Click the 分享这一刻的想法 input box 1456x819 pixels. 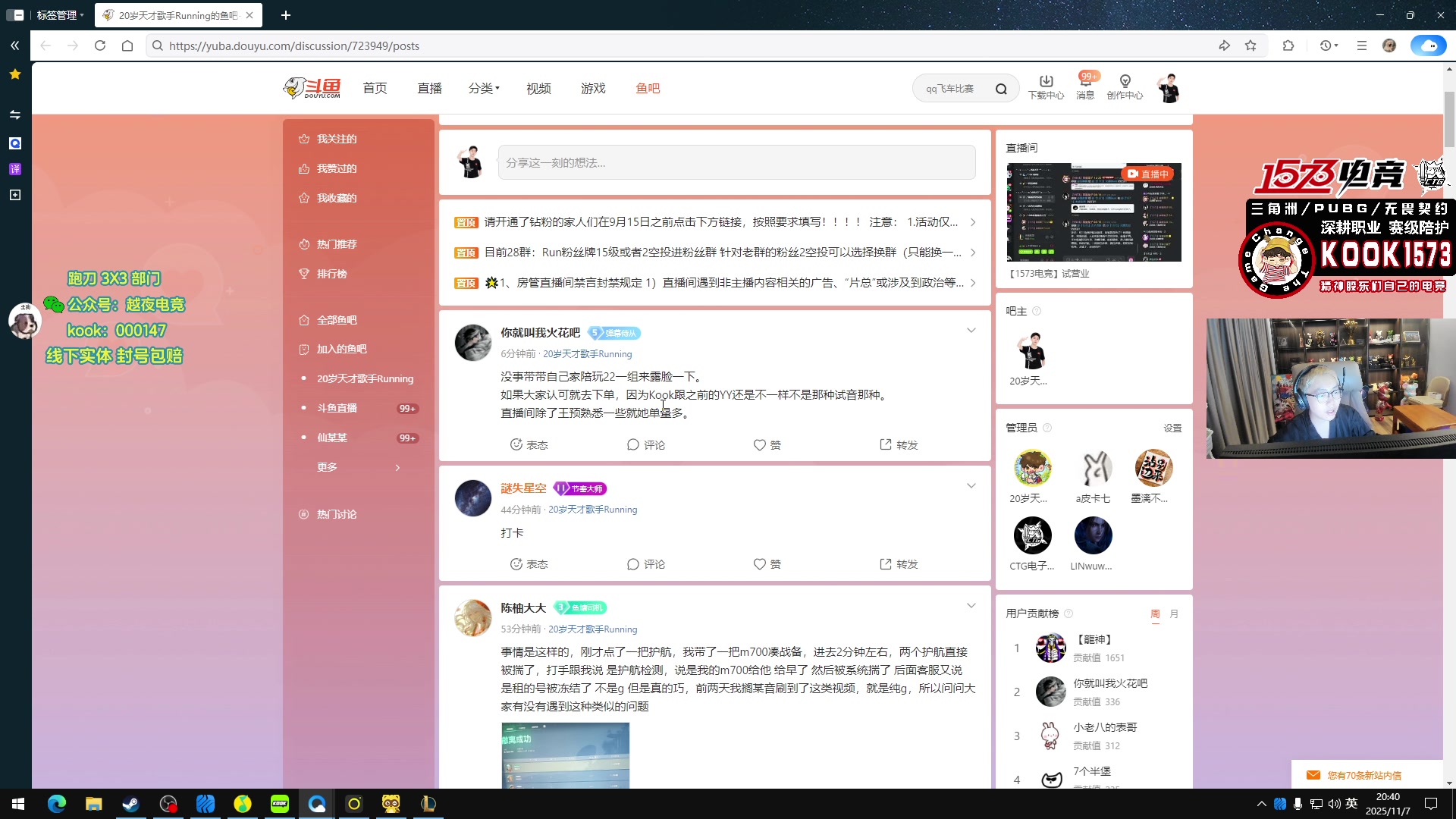pos(736,162)
